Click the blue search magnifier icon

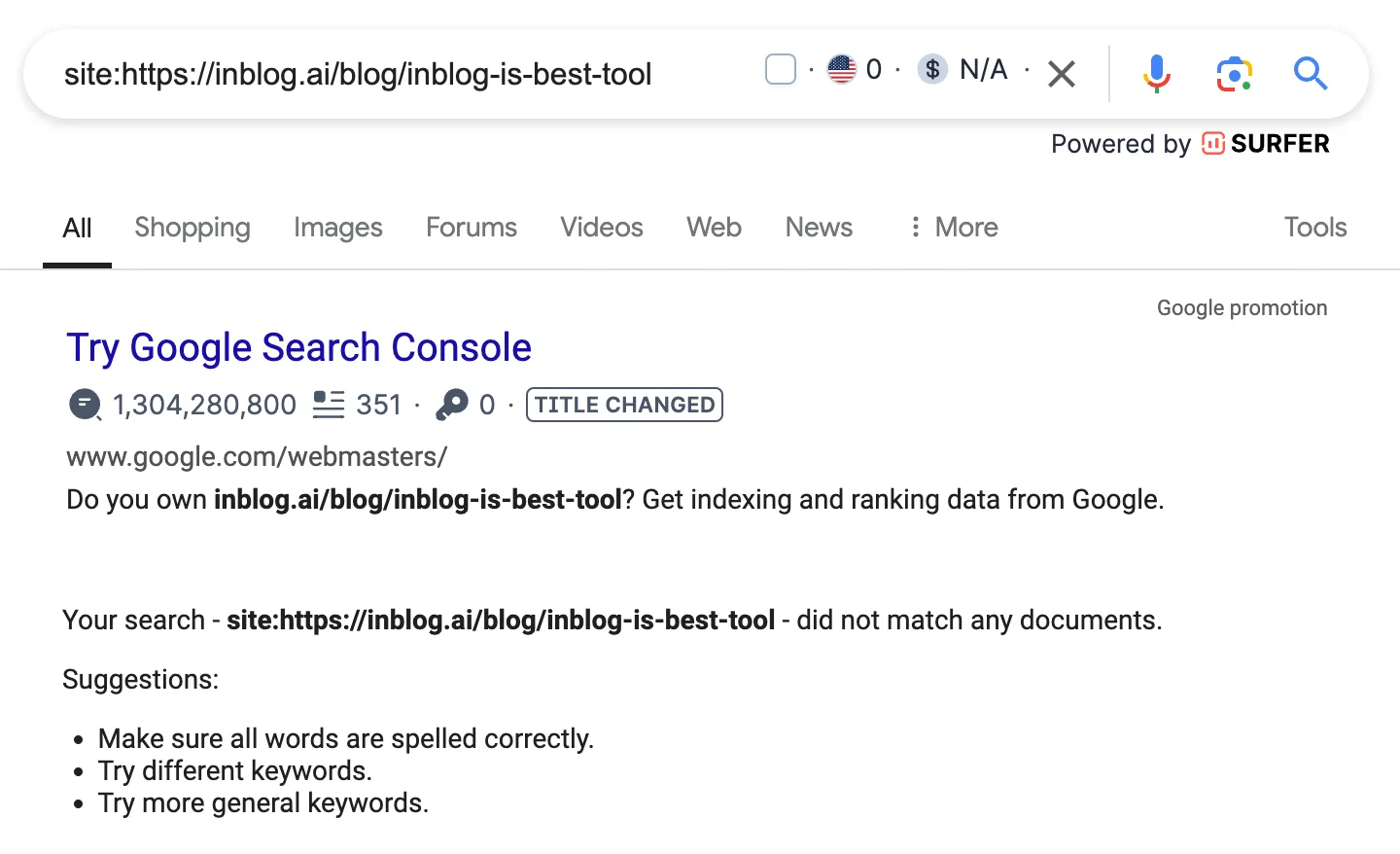click(1310, 73)
